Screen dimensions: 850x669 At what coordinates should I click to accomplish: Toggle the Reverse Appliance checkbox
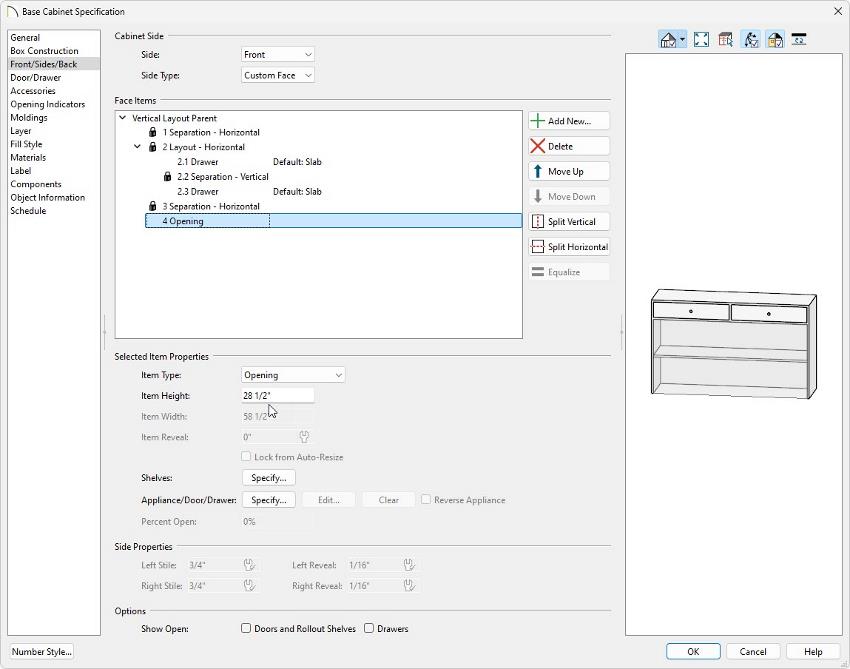[x=426, y=499]
